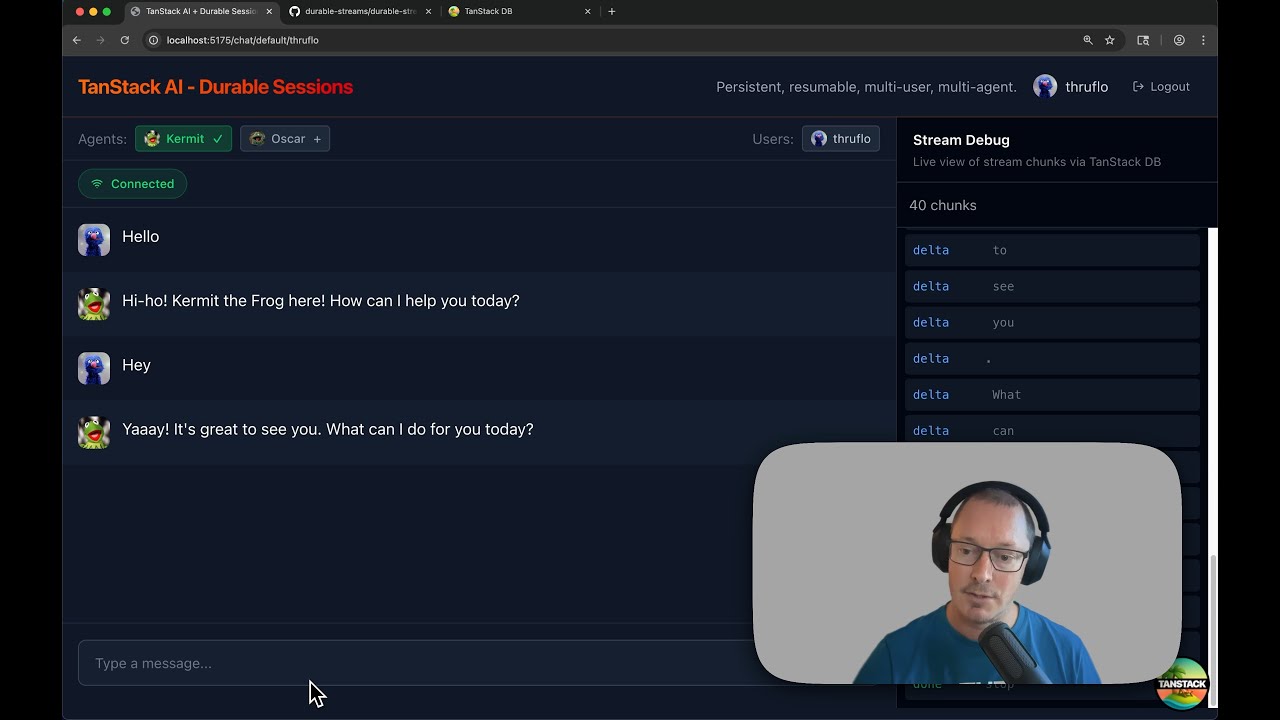Screen dimensions: 1280x720
Task: Click the Yaaay! It's great message
Action: pyautogui.click(x=328, y=429)
